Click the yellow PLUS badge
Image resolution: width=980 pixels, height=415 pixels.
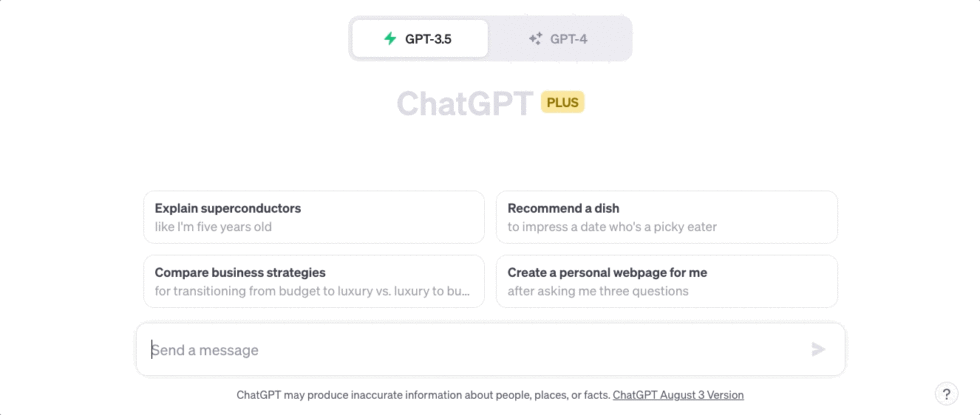[562, 102]
